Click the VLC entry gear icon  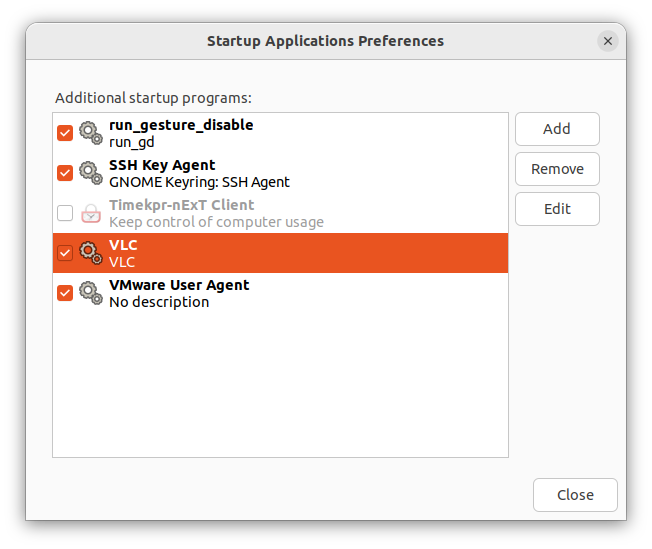coord(91,253)
